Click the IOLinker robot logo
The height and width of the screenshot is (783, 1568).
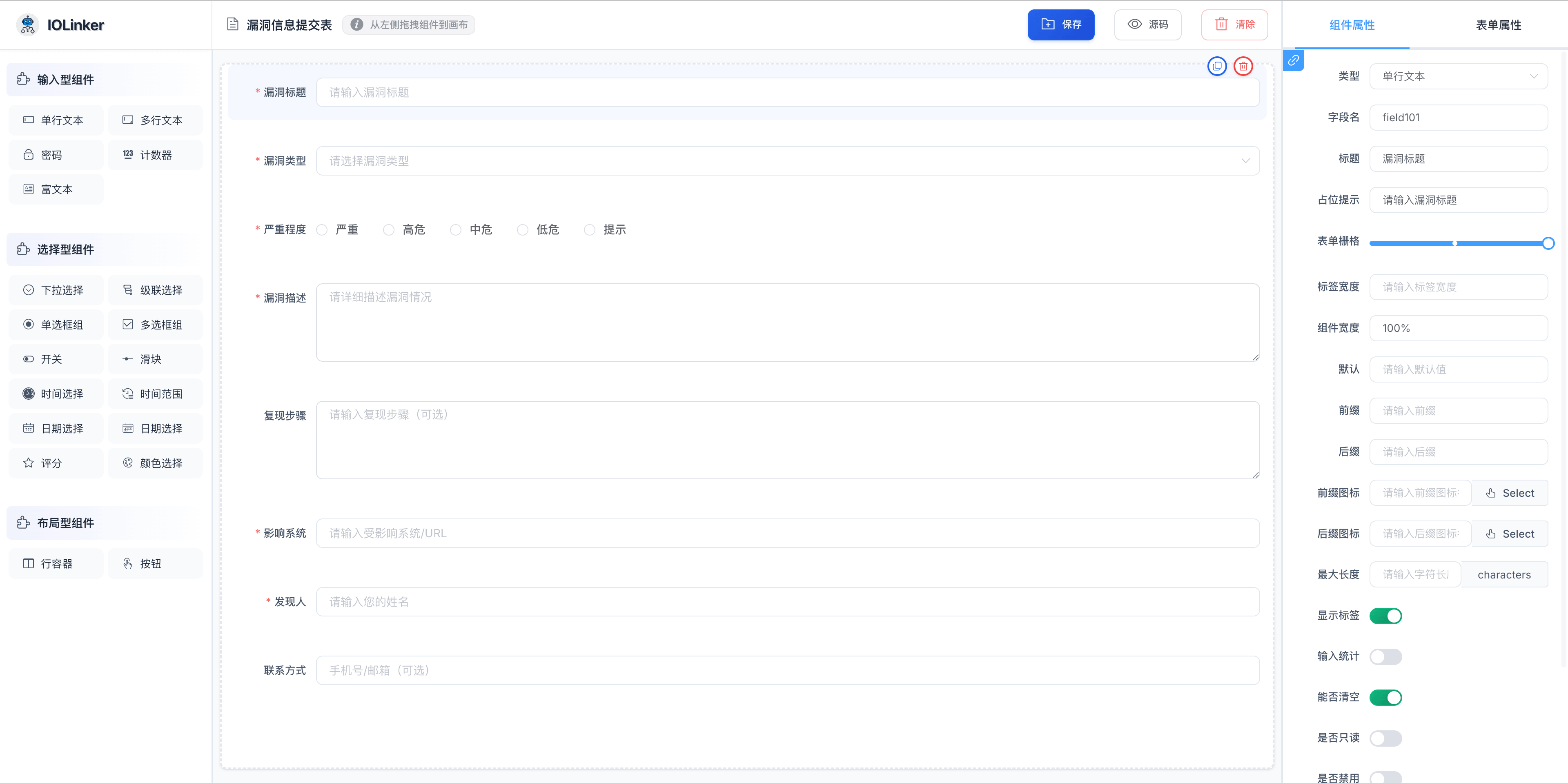[x=27, y=25]
